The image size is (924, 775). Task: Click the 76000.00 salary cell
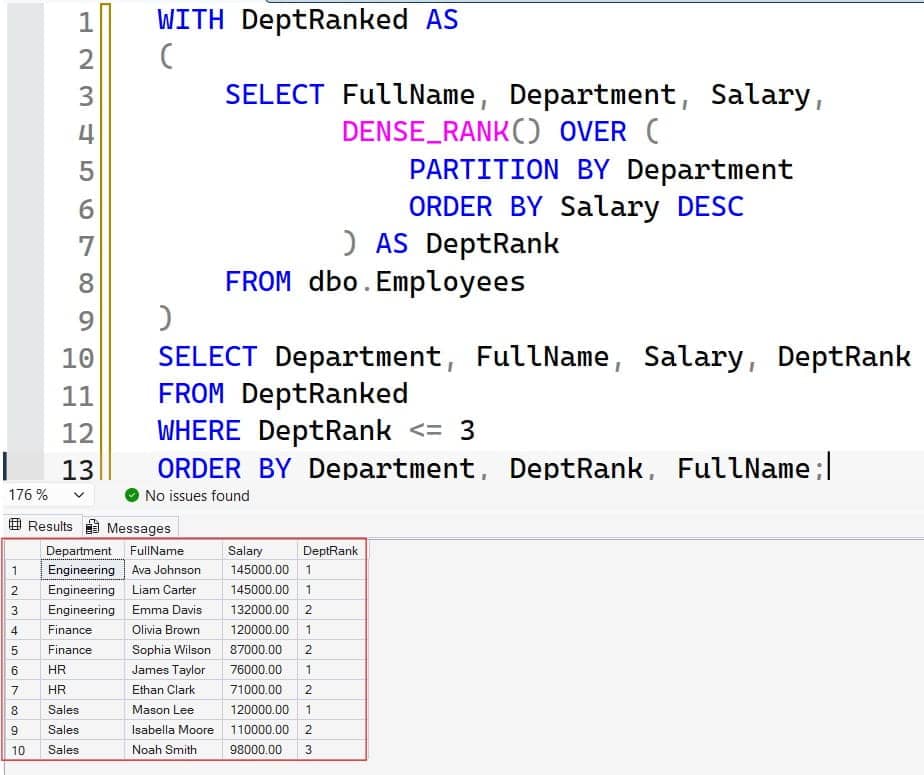[x=260, y=670]
